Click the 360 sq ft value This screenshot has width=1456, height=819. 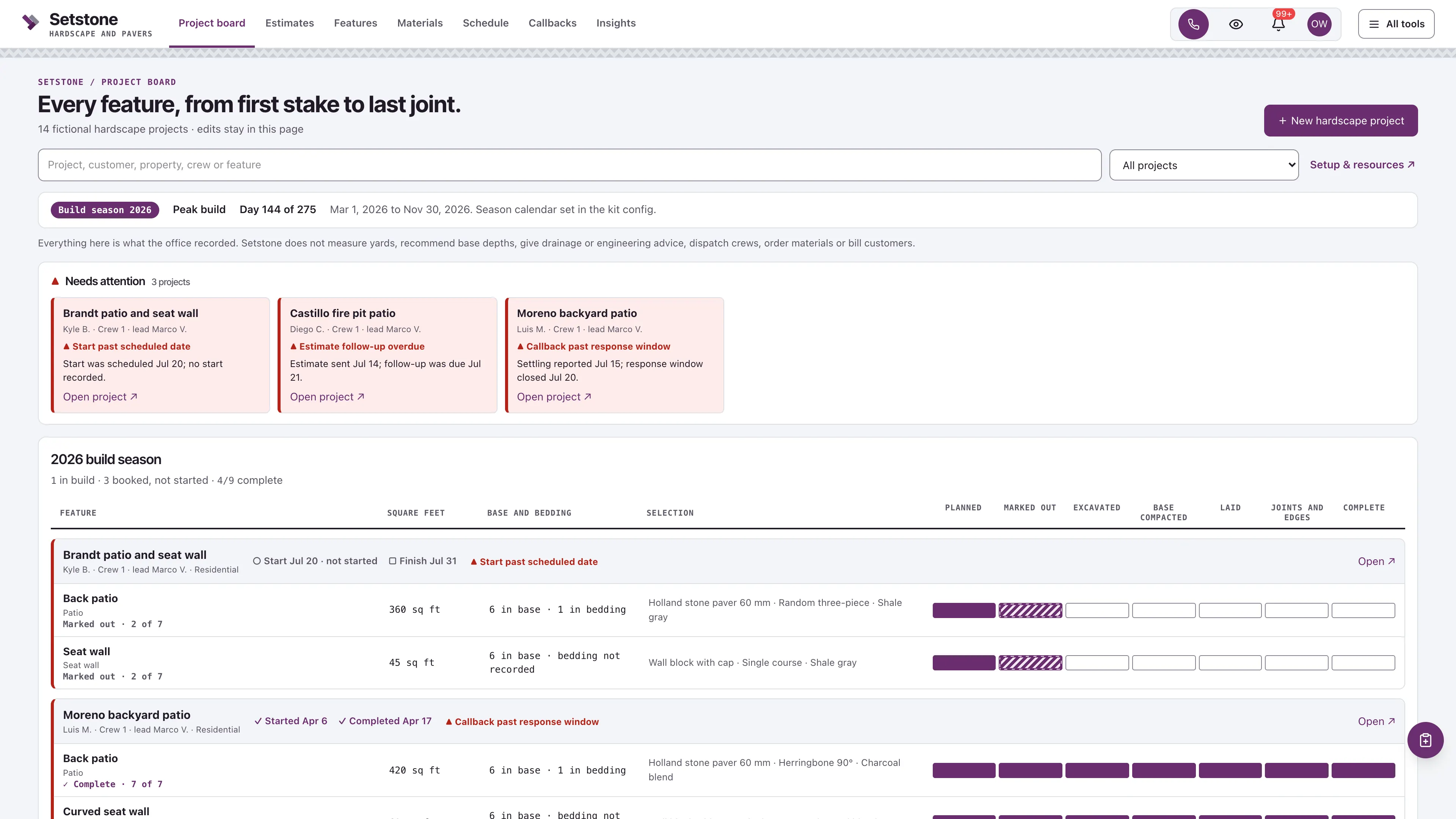(414, 610)
